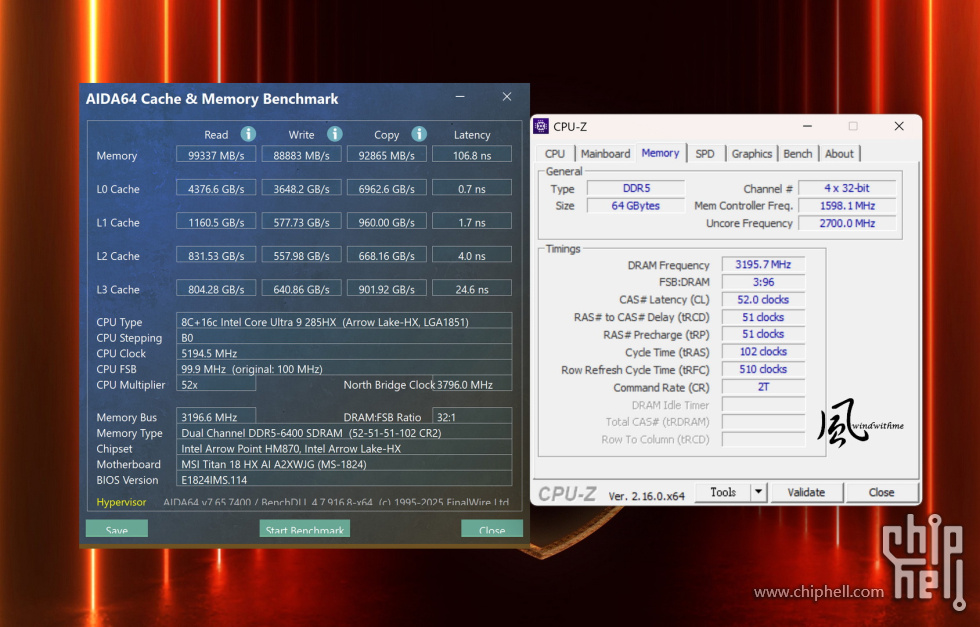Click the CPU Type field showing Core Ultra 9 285HX
The height and width of the screenshot is (627, 980).
pyautogui.click(x=344, y=321)
